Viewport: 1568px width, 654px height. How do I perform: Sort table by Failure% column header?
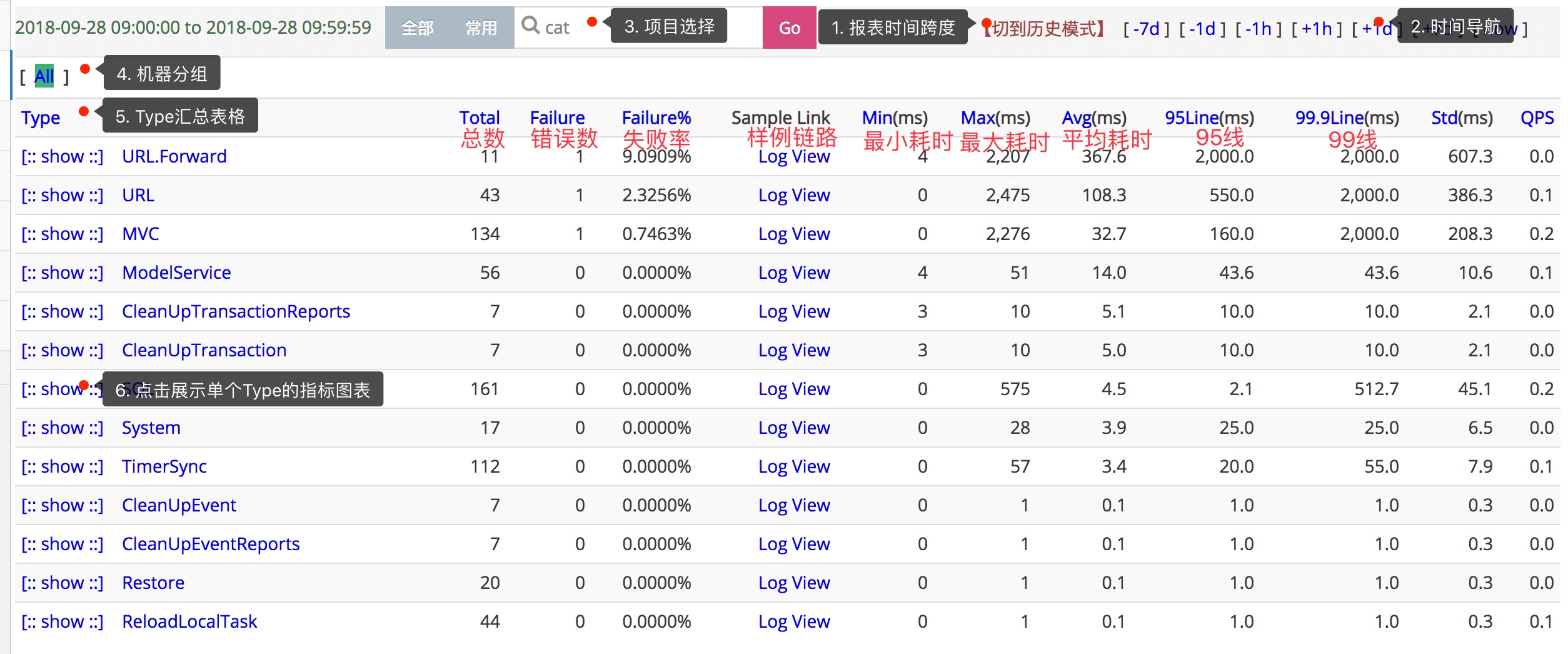click(656, 118)
